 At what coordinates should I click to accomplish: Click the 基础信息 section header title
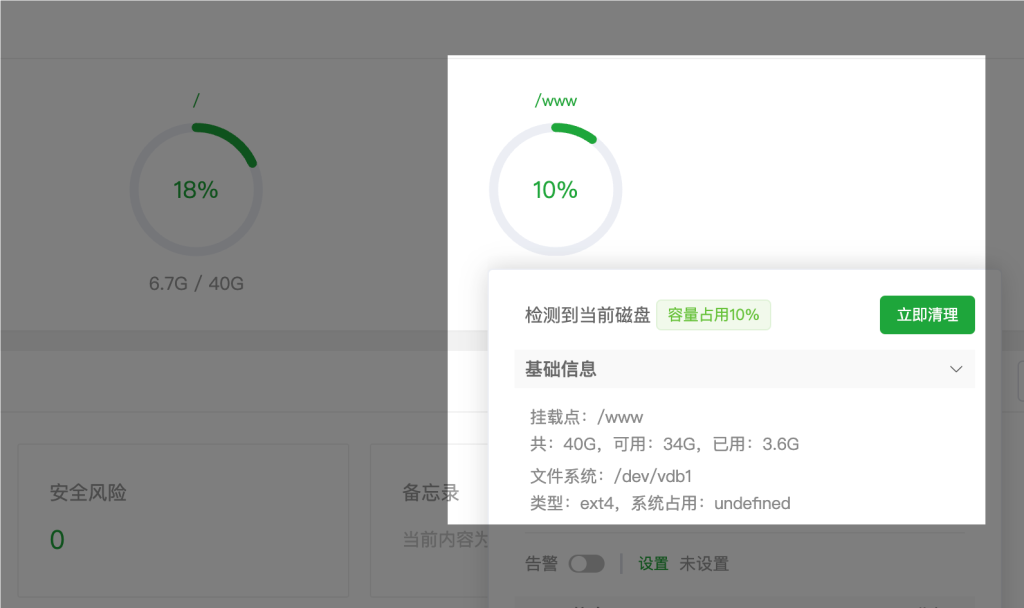point(561,369)
